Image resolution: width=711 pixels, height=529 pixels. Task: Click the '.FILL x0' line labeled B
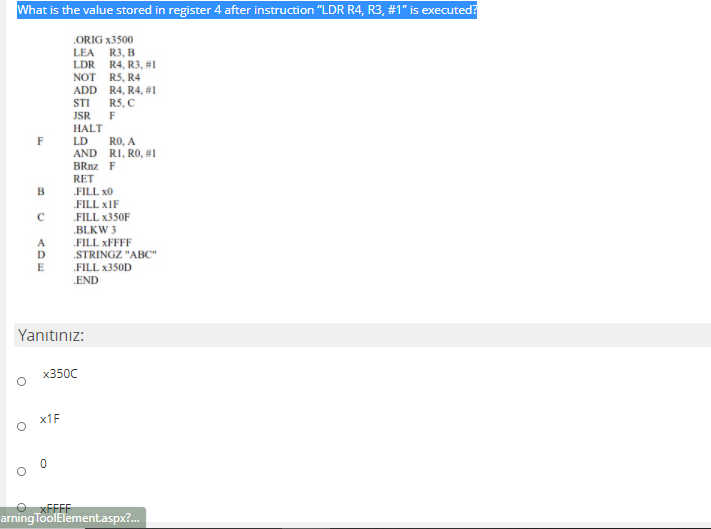(93, 192)
